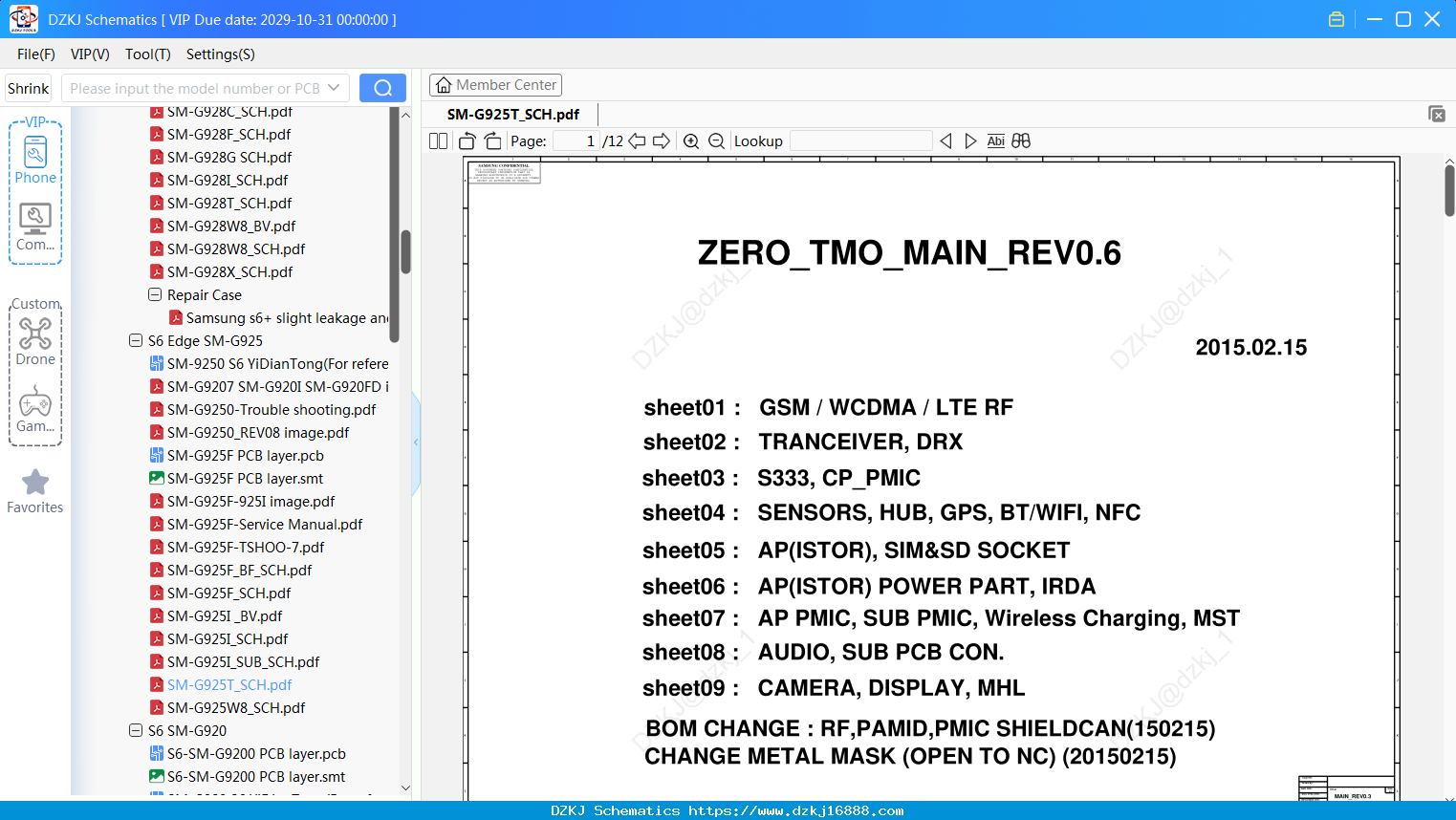Open SM-G928W8_SCH.pdf file
1456x820 pixels.
coord(236,249)
